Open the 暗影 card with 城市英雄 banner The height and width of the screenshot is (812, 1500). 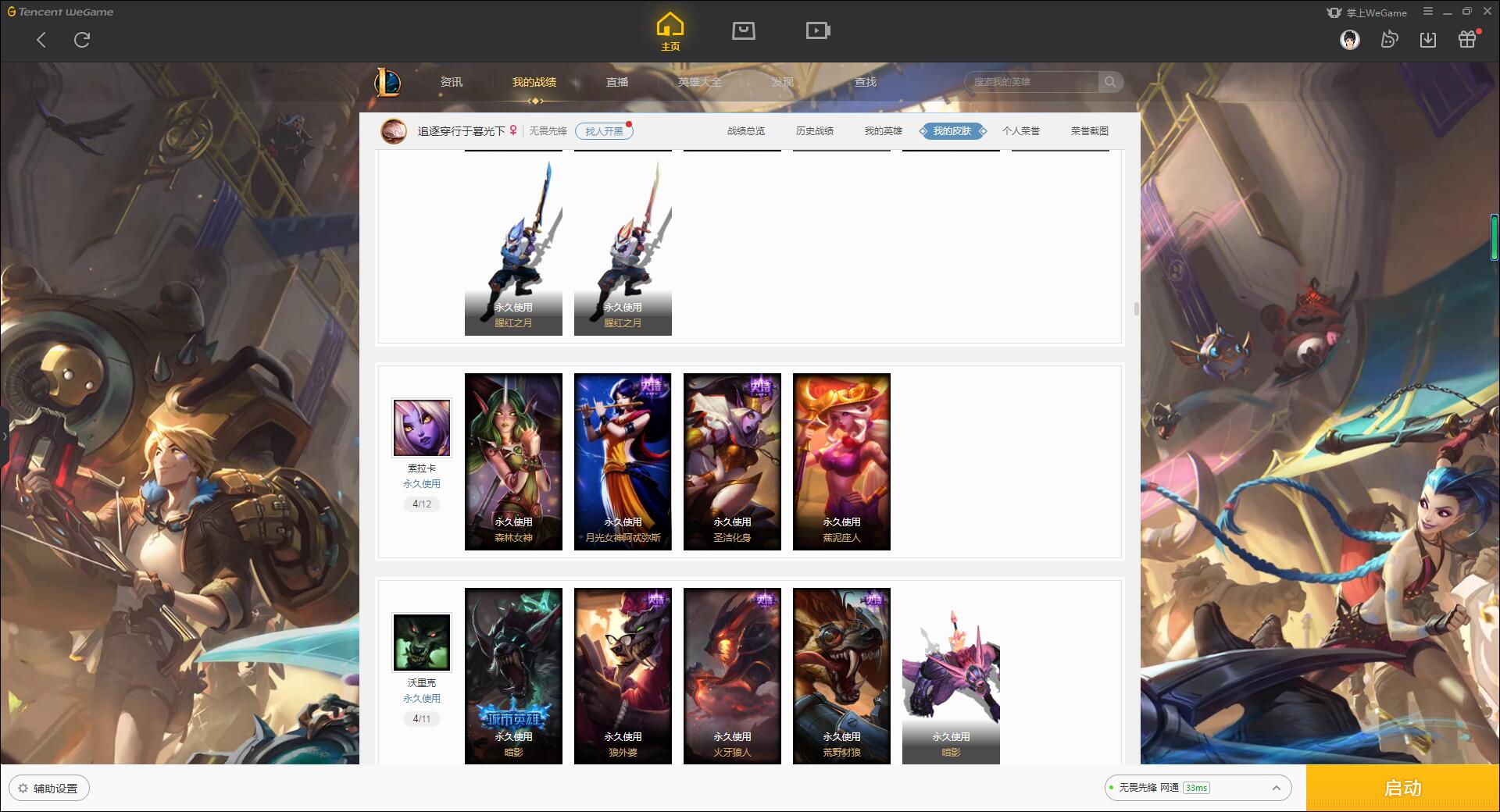click(513, 676)
